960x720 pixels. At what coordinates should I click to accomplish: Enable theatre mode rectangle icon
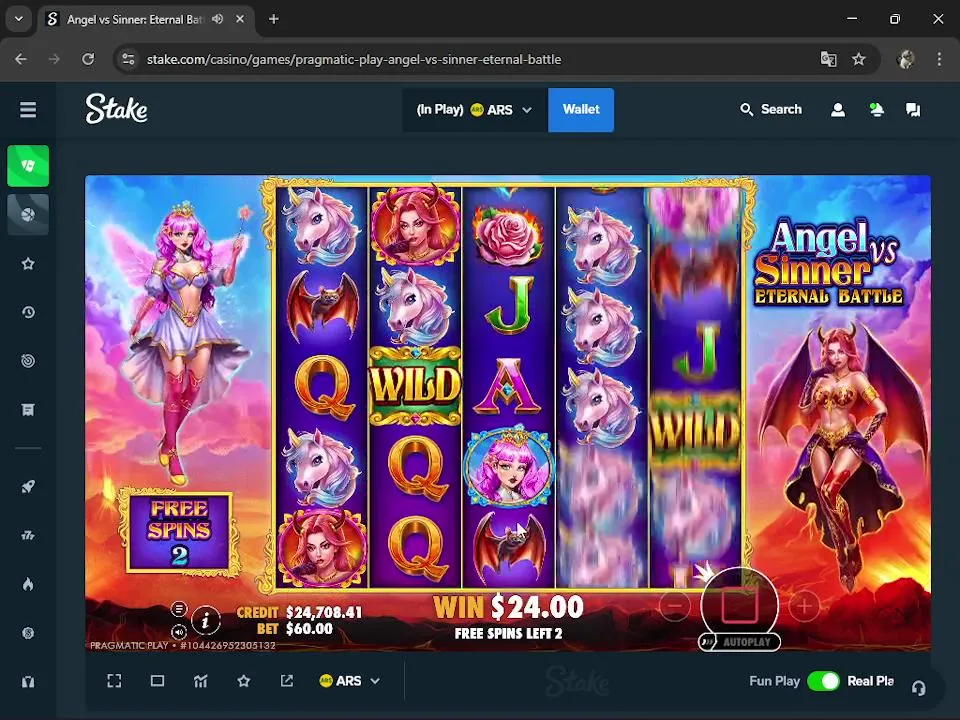pyautogui.click(x=157, y=681)
